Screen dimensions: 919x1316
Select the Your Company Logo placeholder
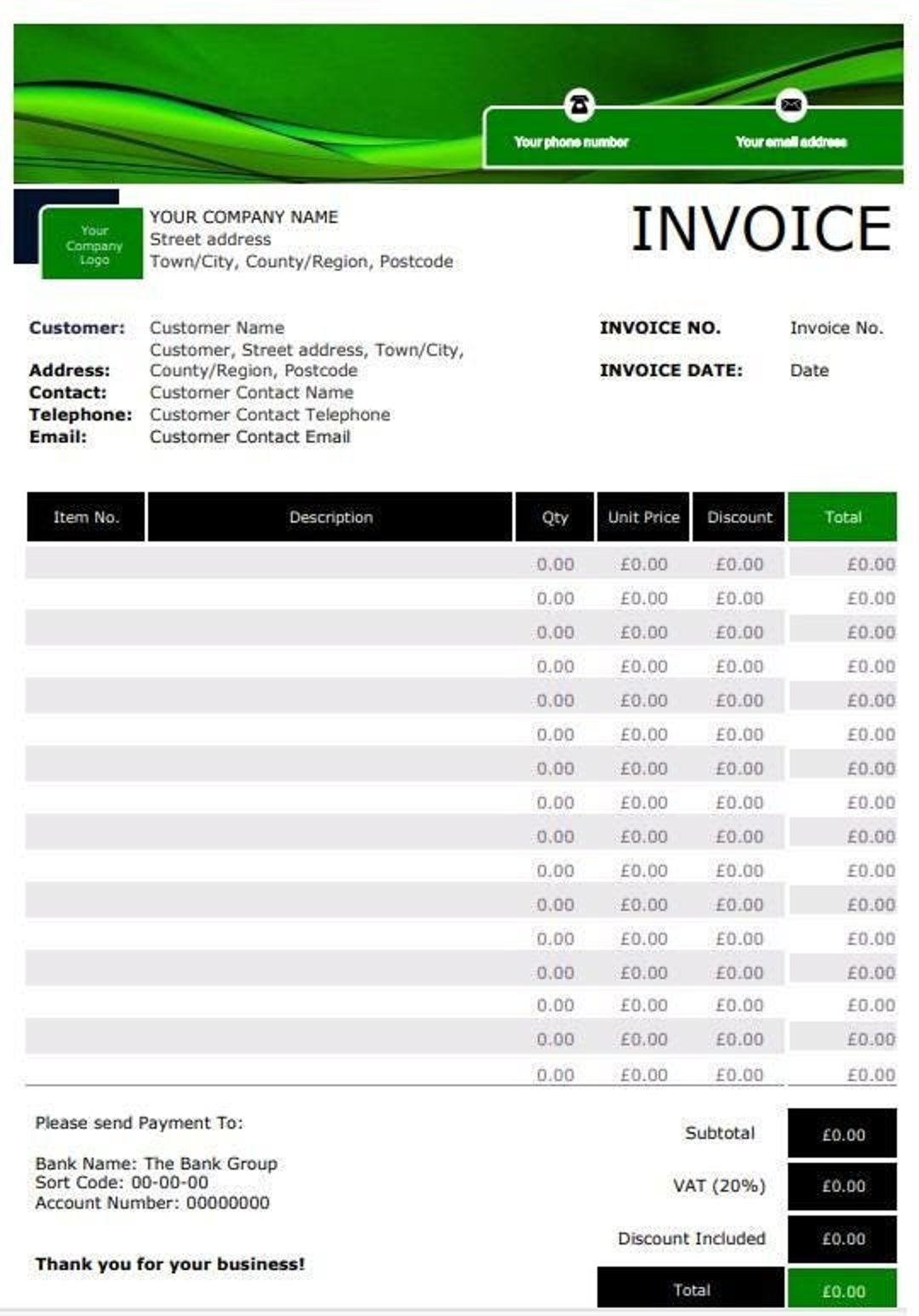coord(94,245)
